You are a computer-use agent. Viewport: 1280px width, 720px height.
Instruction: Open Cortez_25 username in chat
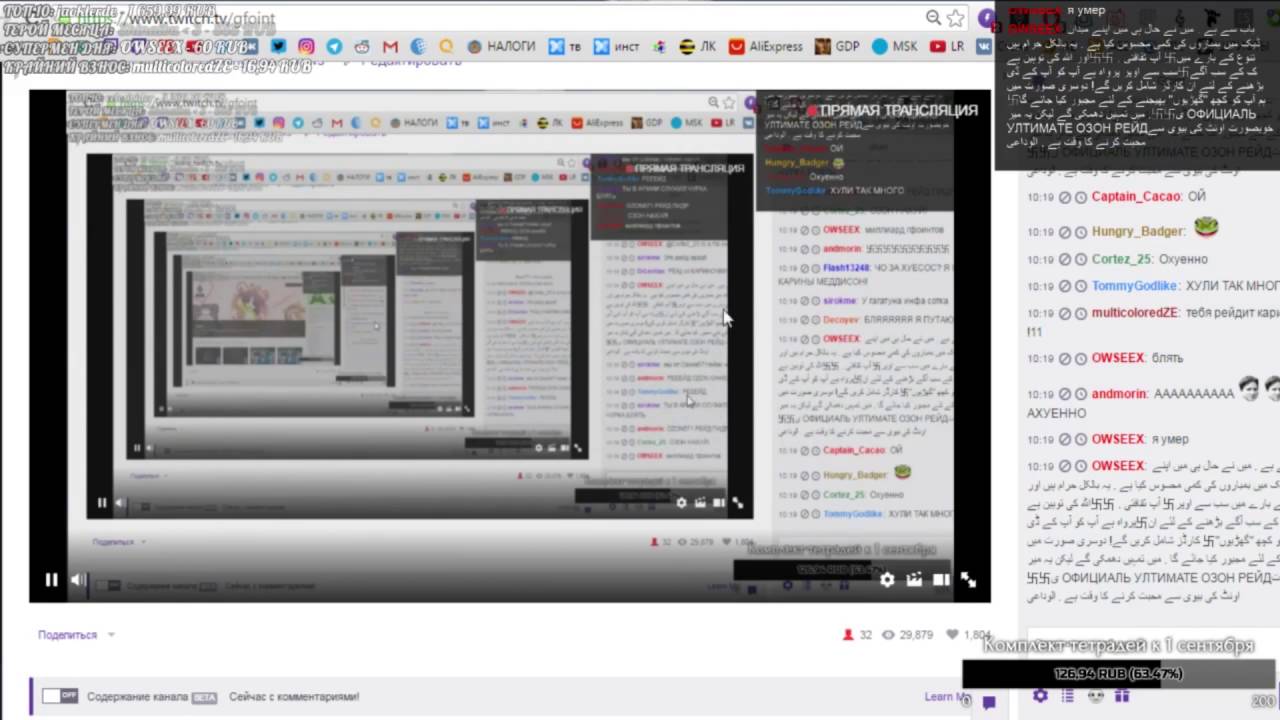click(x=1122, y=259)
